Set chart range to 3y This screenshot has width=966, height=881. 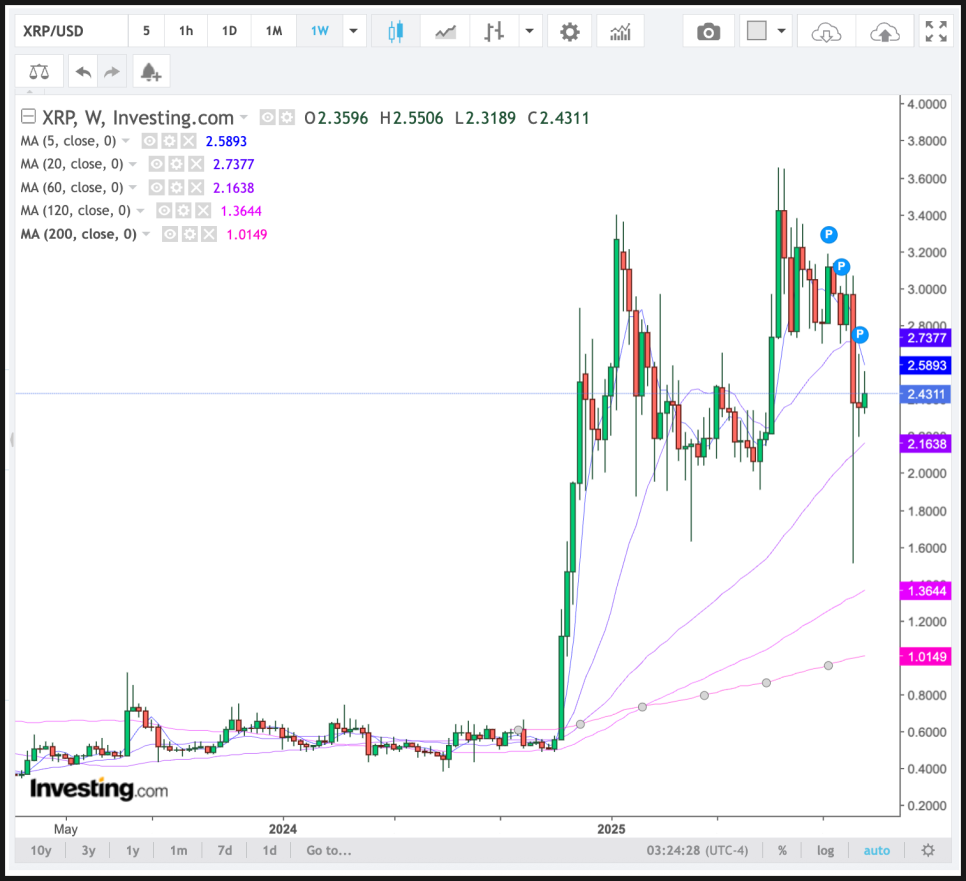(88, 851)
